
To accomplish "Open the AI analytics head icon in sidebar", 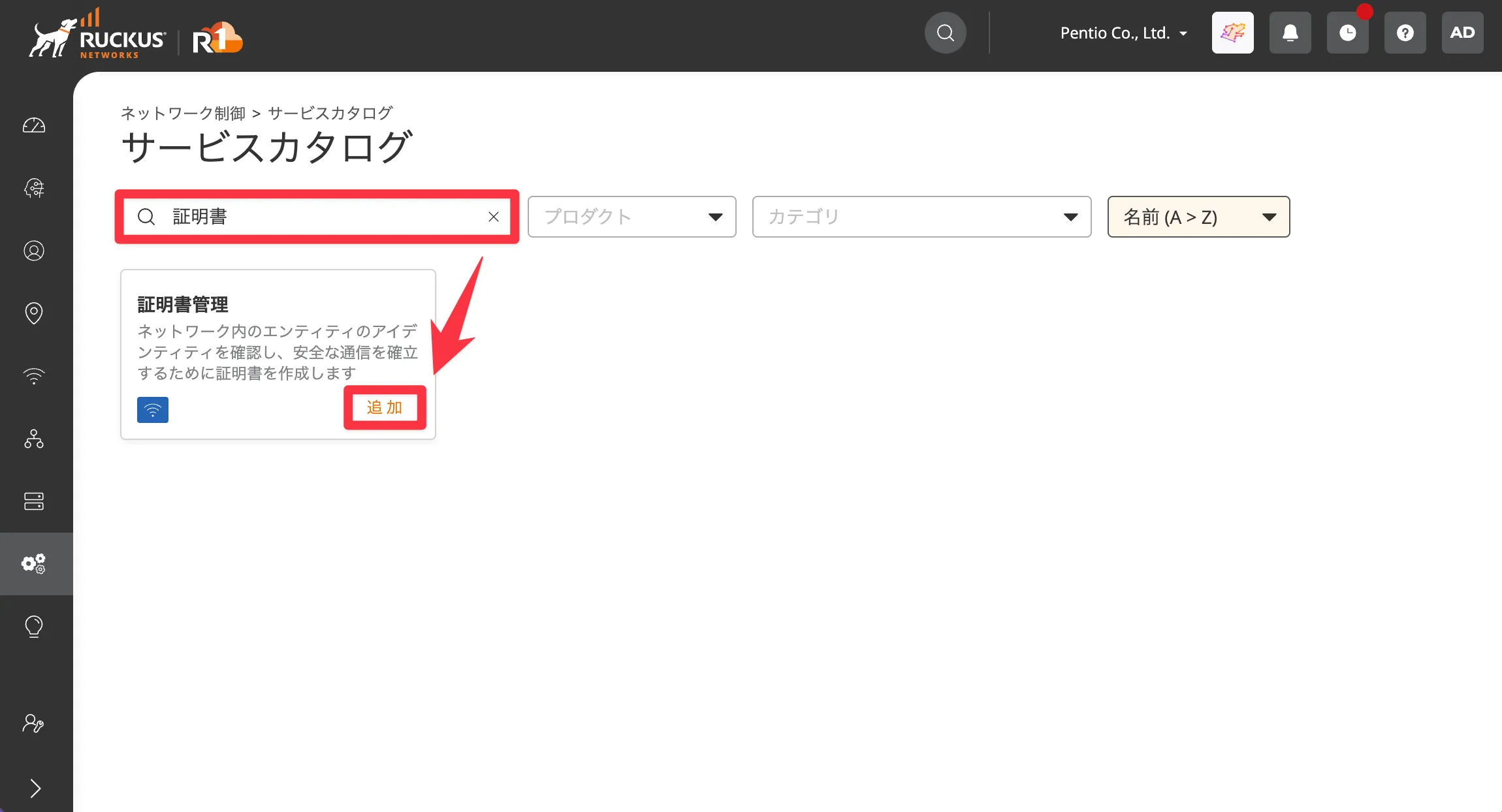I will (34, 188).
